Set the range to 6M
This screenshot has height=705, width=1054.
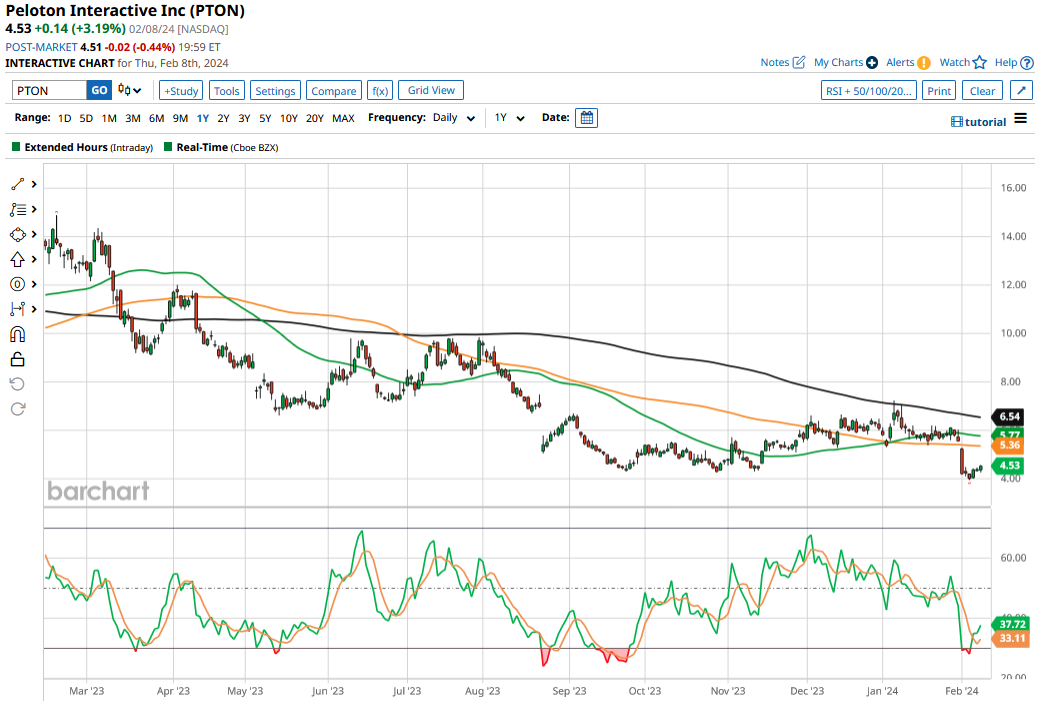coord(156,118)
